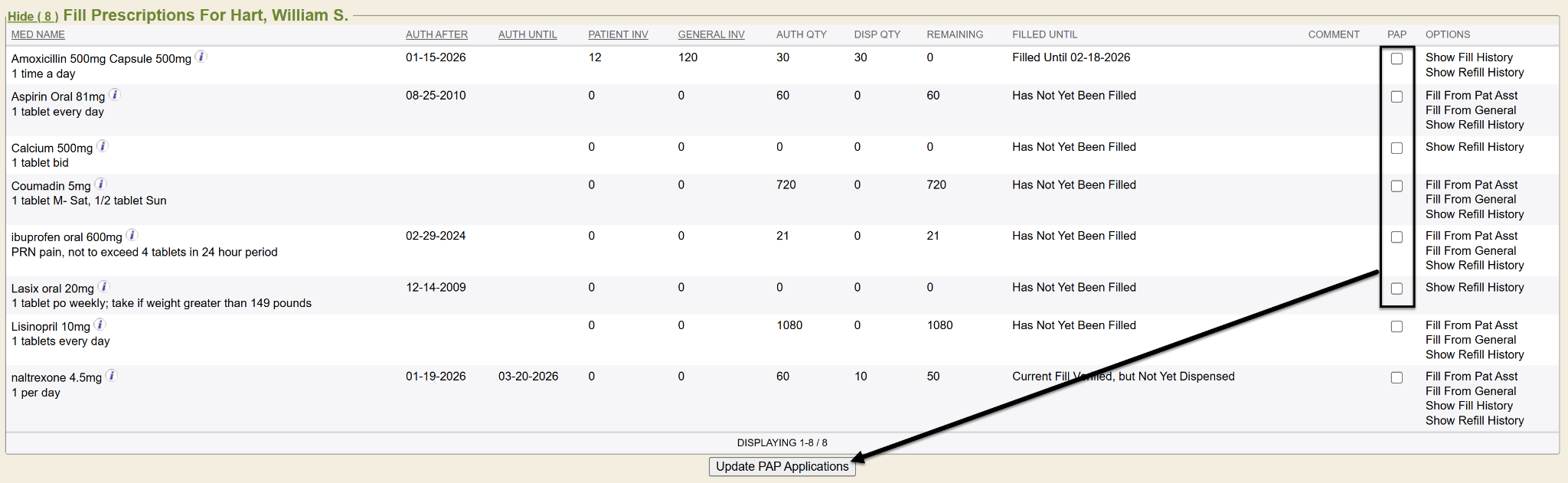Open info icon beside Aspirin Oral 81mg

click(114, 95)
